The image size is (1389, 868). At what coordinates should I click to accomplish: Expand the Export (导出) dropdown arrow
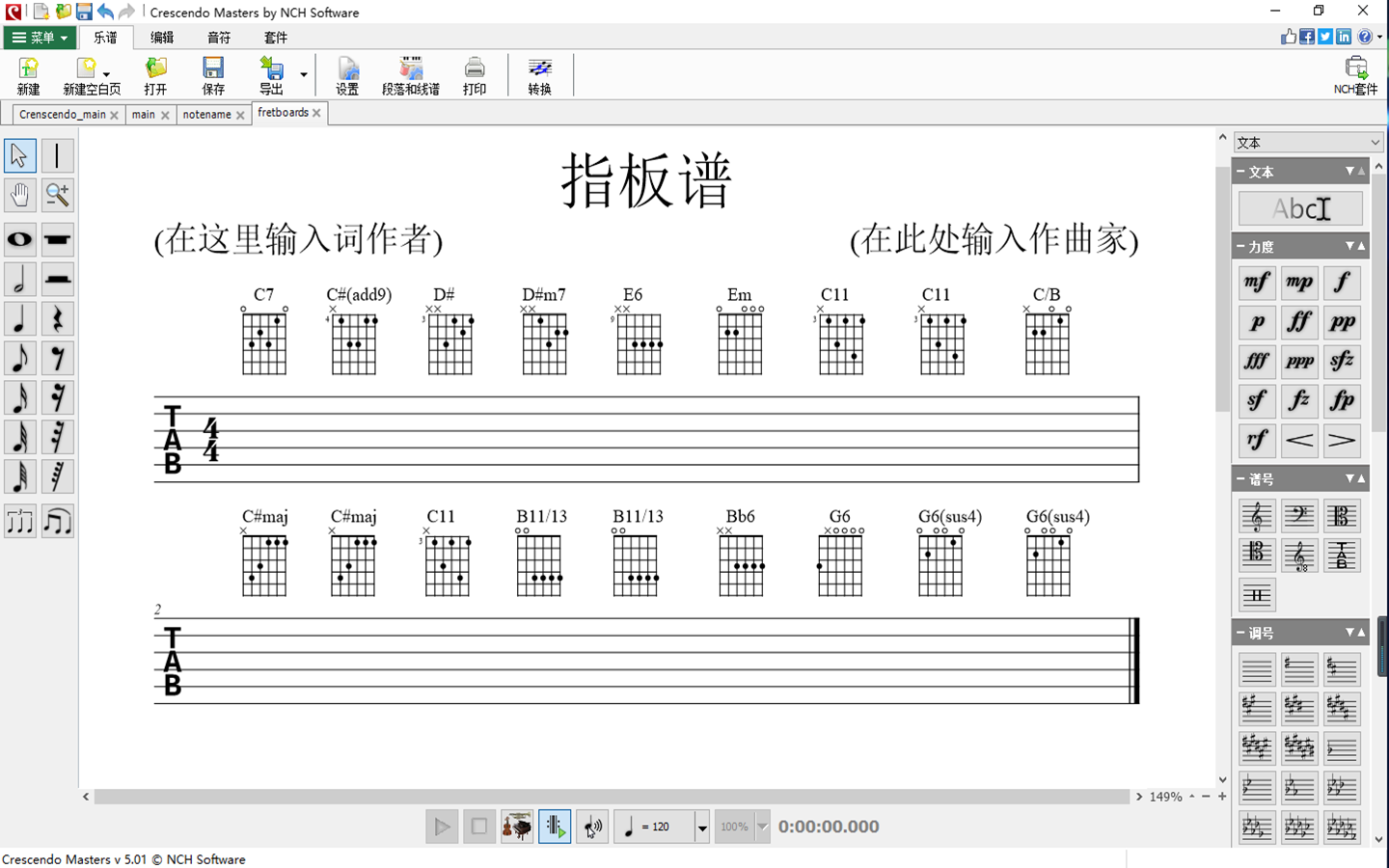pyautogui.click(x=303, y=74)
